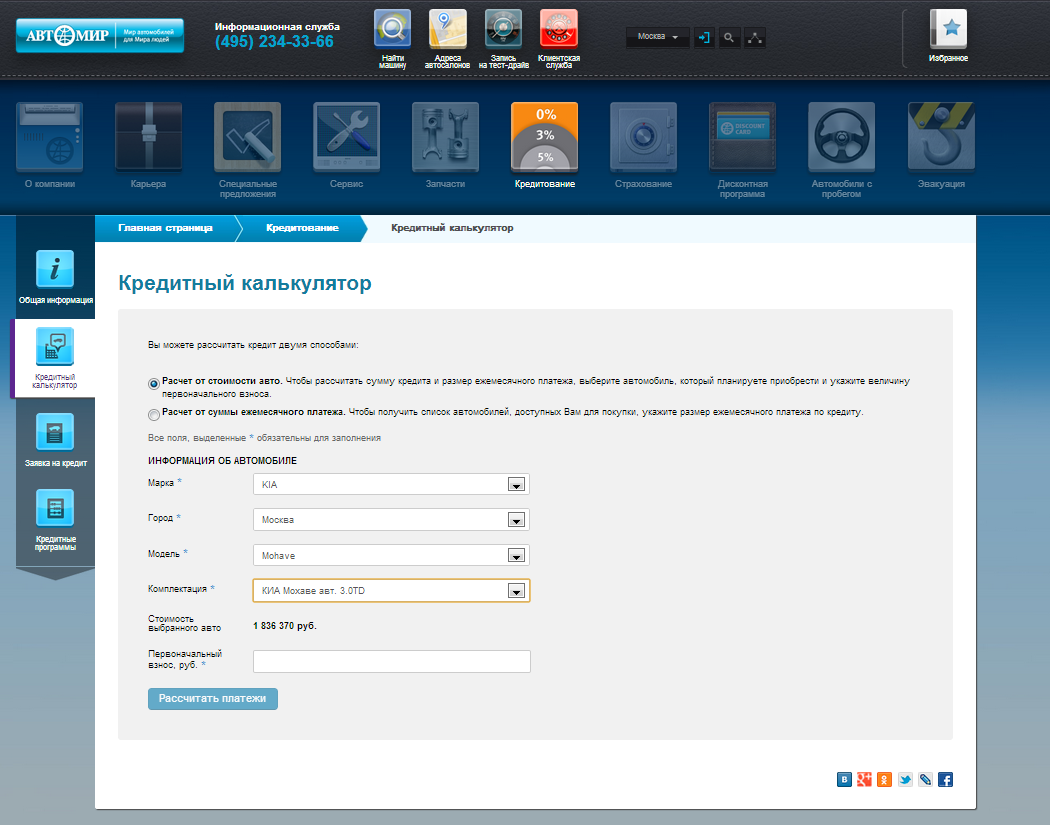The width and height of the screenshot is (1050, 825).
Task: Open Сервис tools icon
Action: click(x=346, y=137)
